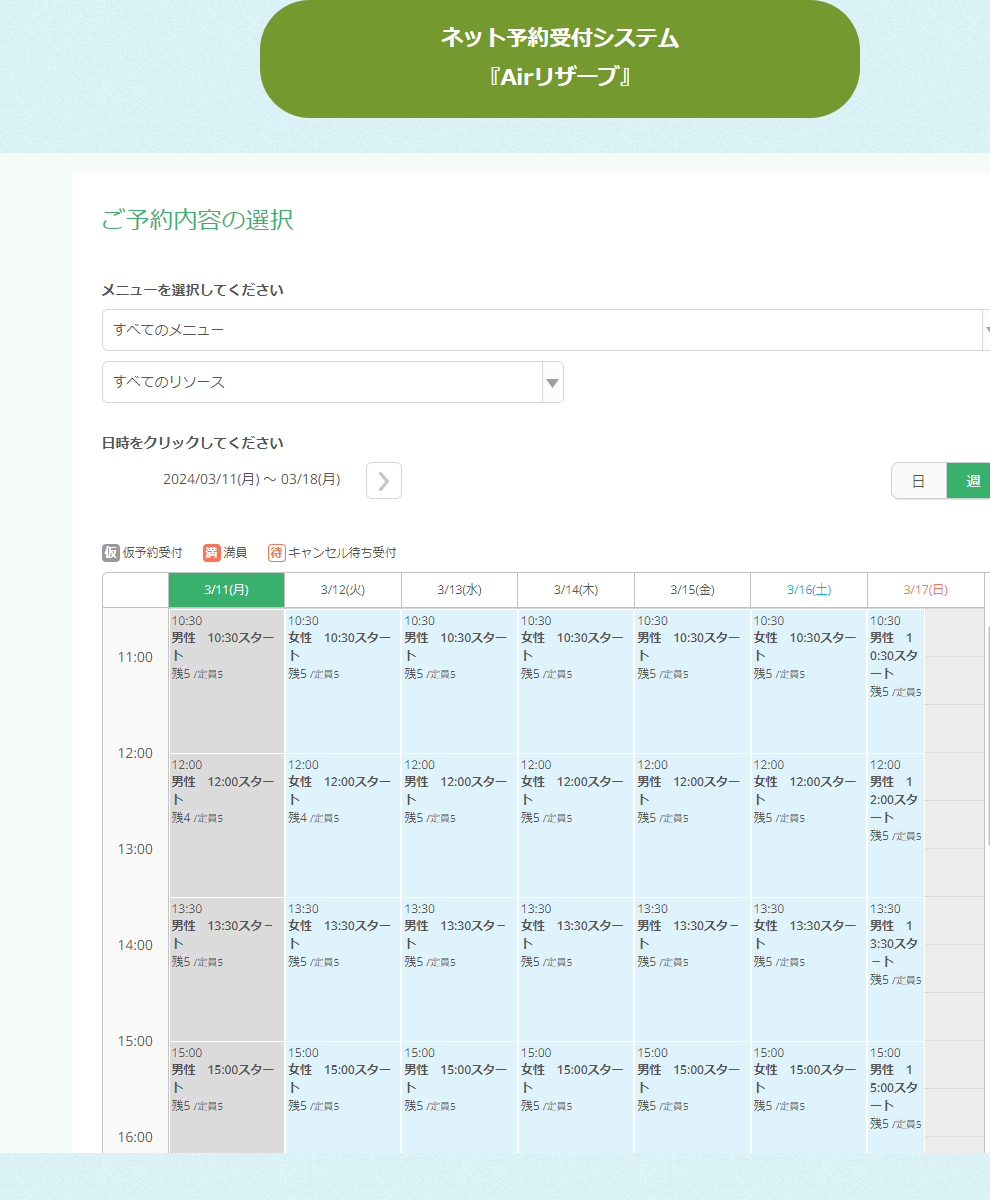
Task: Click the Airリザーブ header banner
Action: (559, 58)
